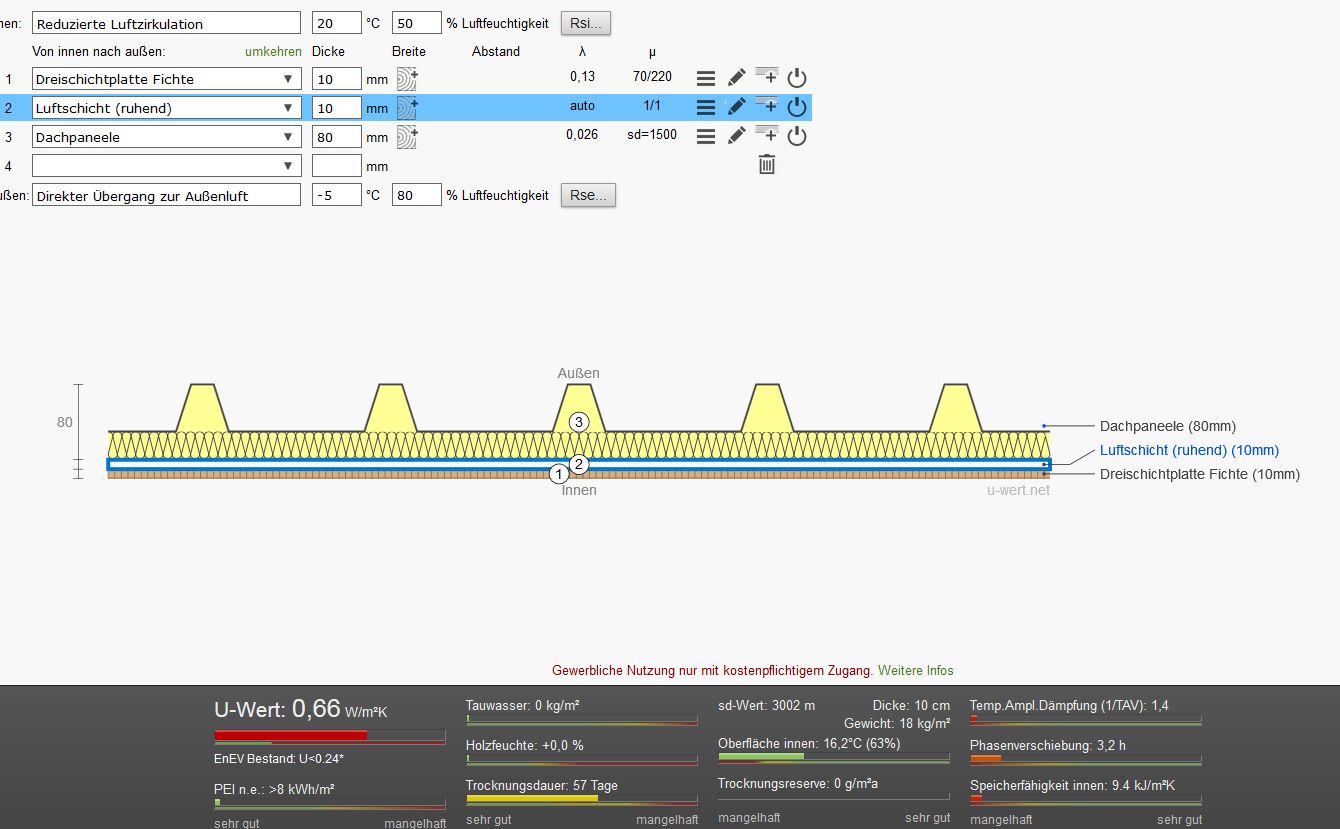Open the hamburger menu for Luftschicht row
This screenshot has width=1340, height=829.
click(705, 106)
